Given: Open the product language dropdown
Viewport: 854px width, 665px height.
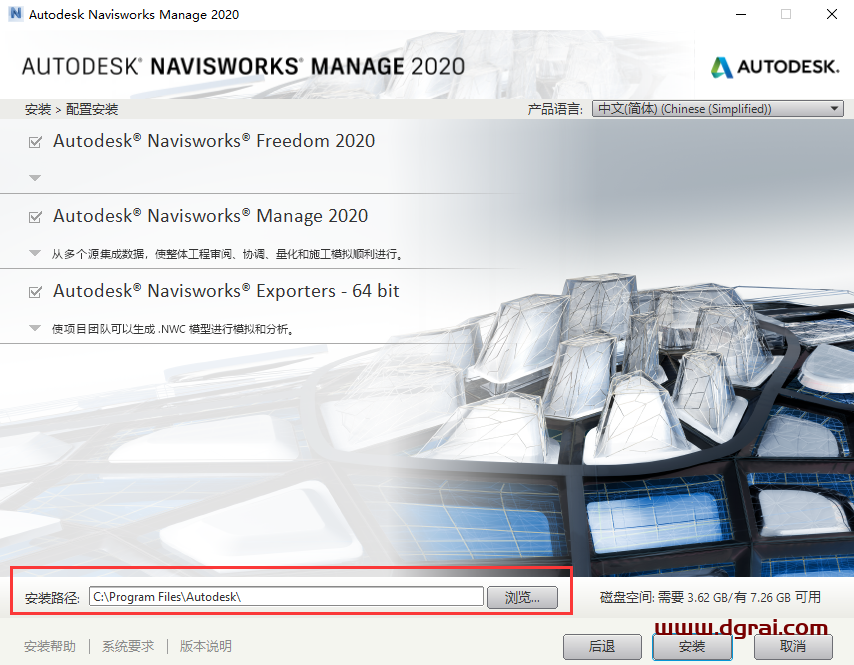Looking at the screenshot, I should pyautogui.click(x=717, y=108).
